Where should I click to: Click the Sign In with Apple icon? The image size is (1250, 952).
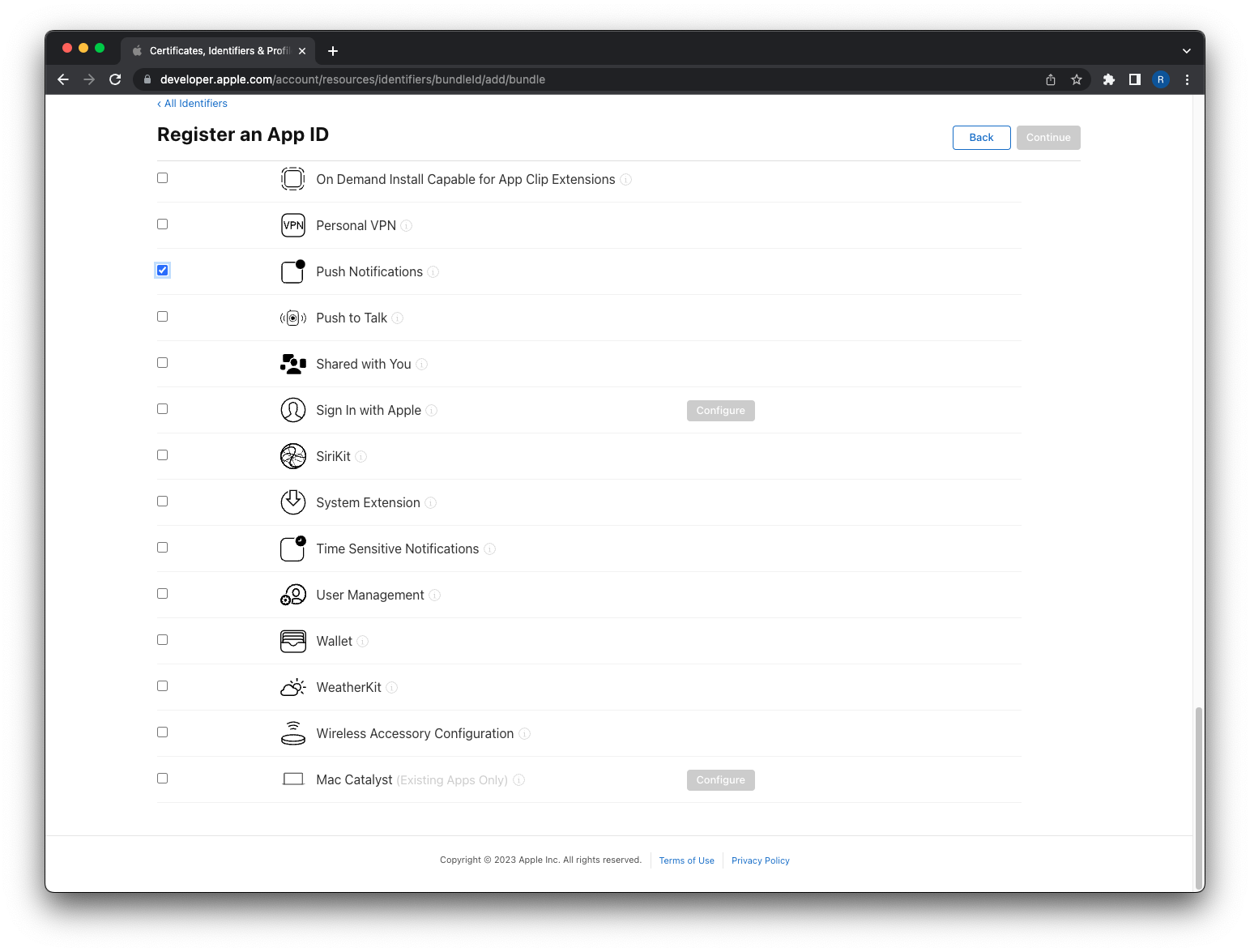click(292, 410)
